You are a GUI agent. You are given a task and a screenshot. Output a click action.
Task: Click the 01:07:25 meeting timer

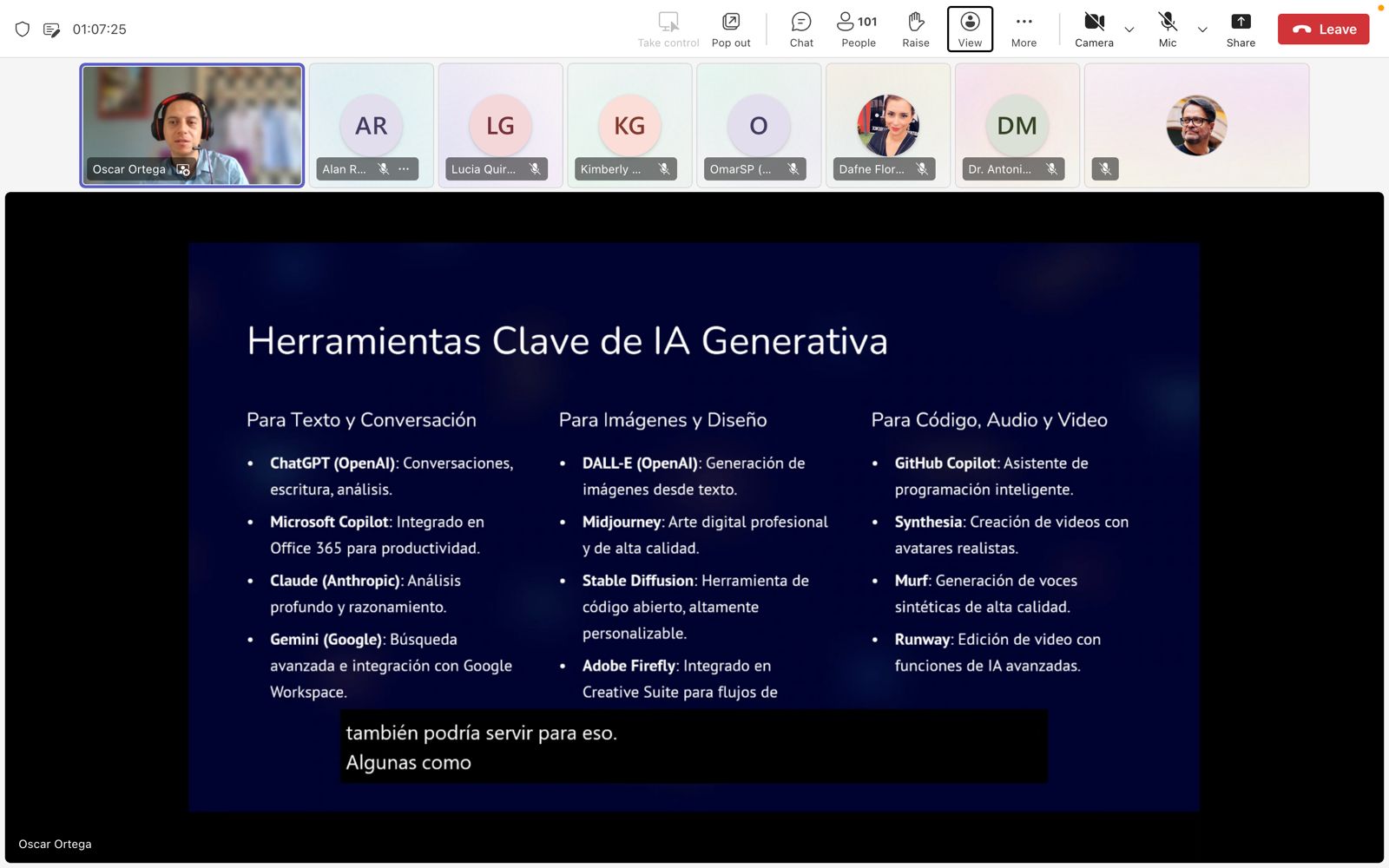100,30
